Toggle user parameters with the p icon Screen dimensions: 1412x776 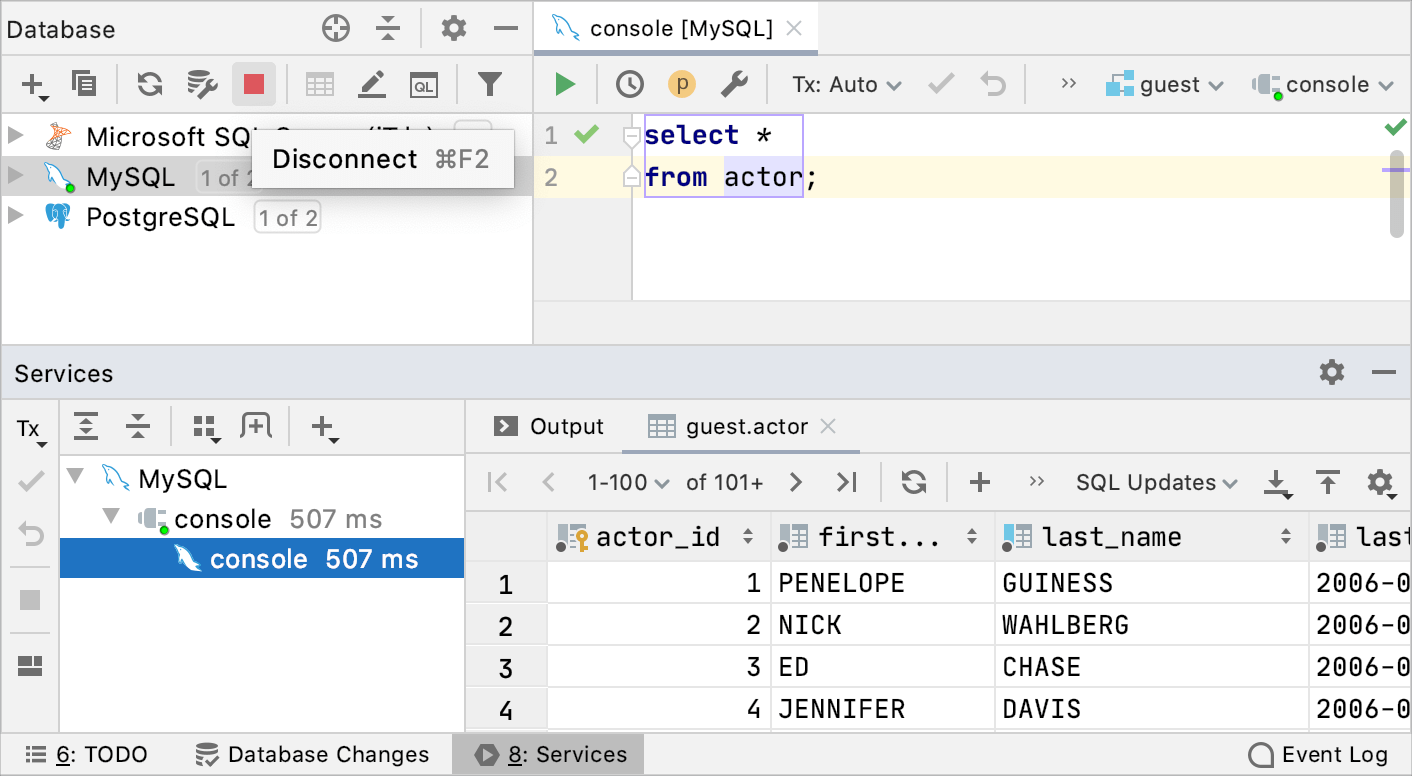682,84
